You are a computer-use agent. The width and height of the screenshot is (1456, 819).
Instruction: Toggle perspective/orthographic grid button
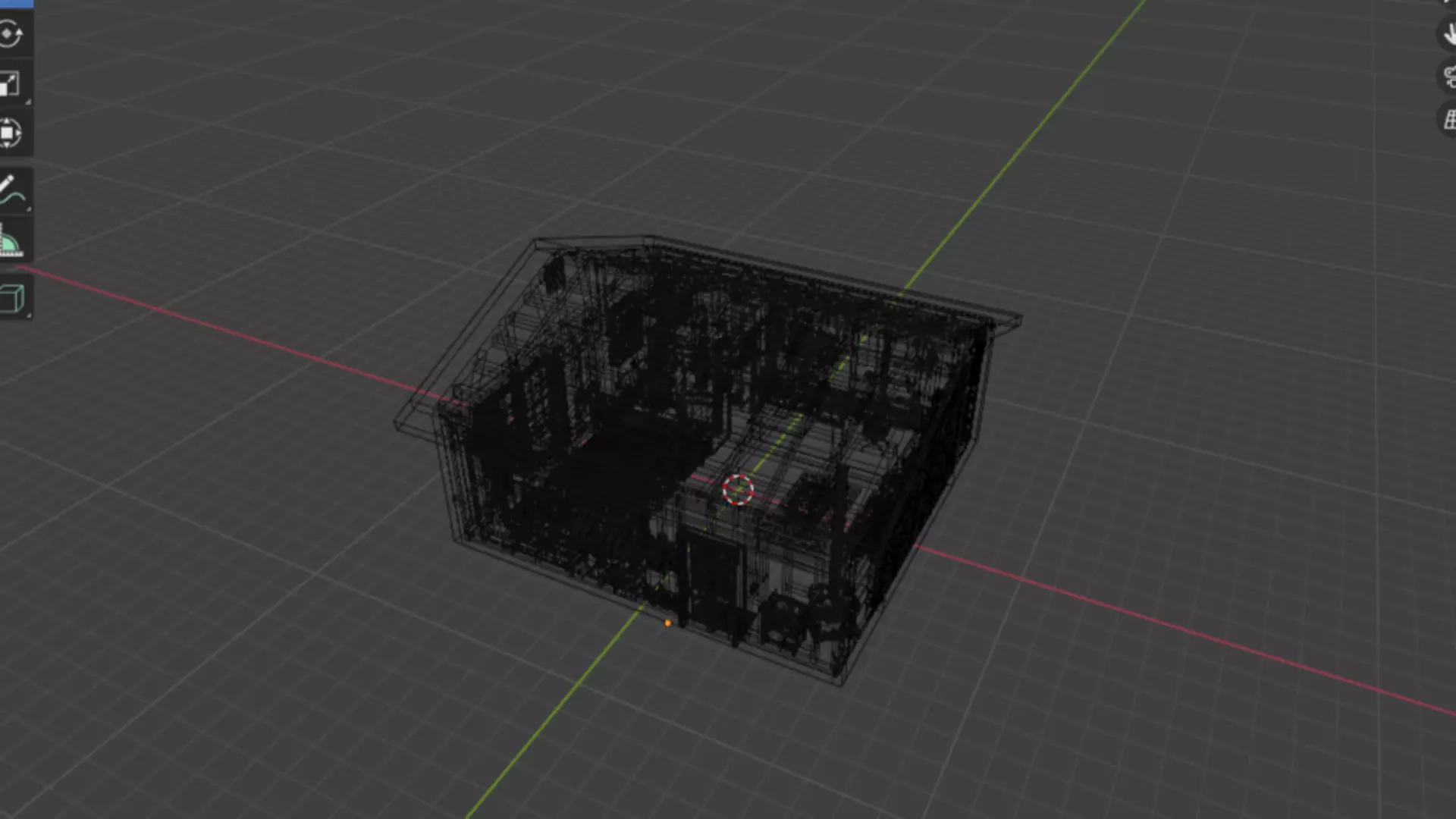(1448, 119)
